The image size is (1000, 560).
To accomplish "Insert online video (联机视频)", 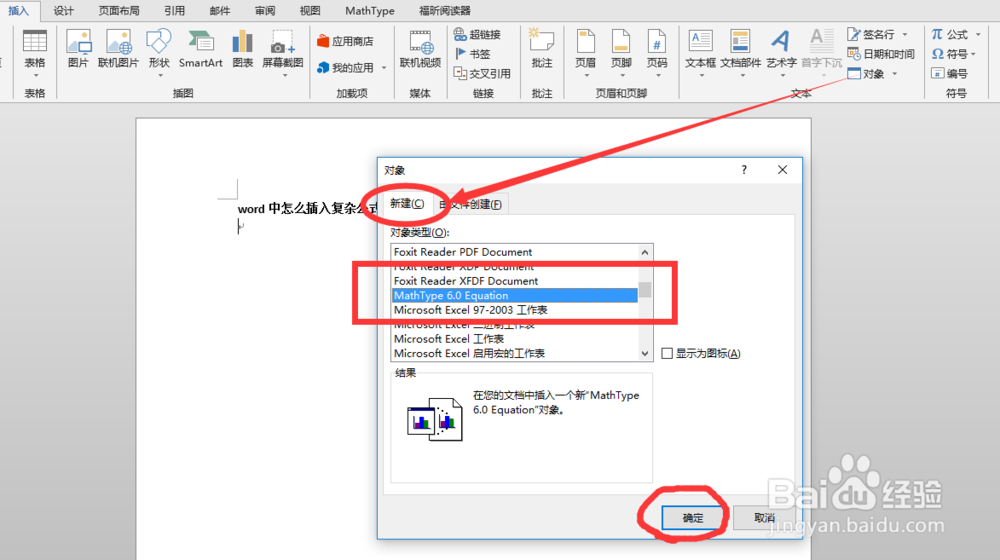I will coord(420,49).
